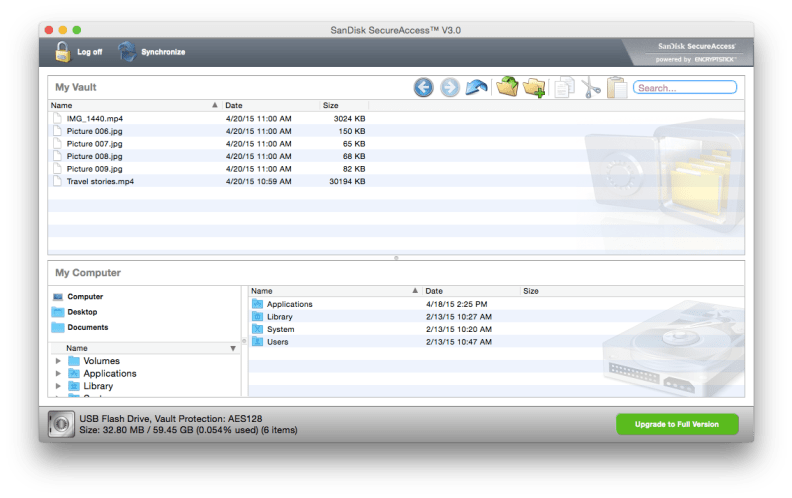Expand the Volumes tree node
The image size is (792, 498).
click(58, 361)
